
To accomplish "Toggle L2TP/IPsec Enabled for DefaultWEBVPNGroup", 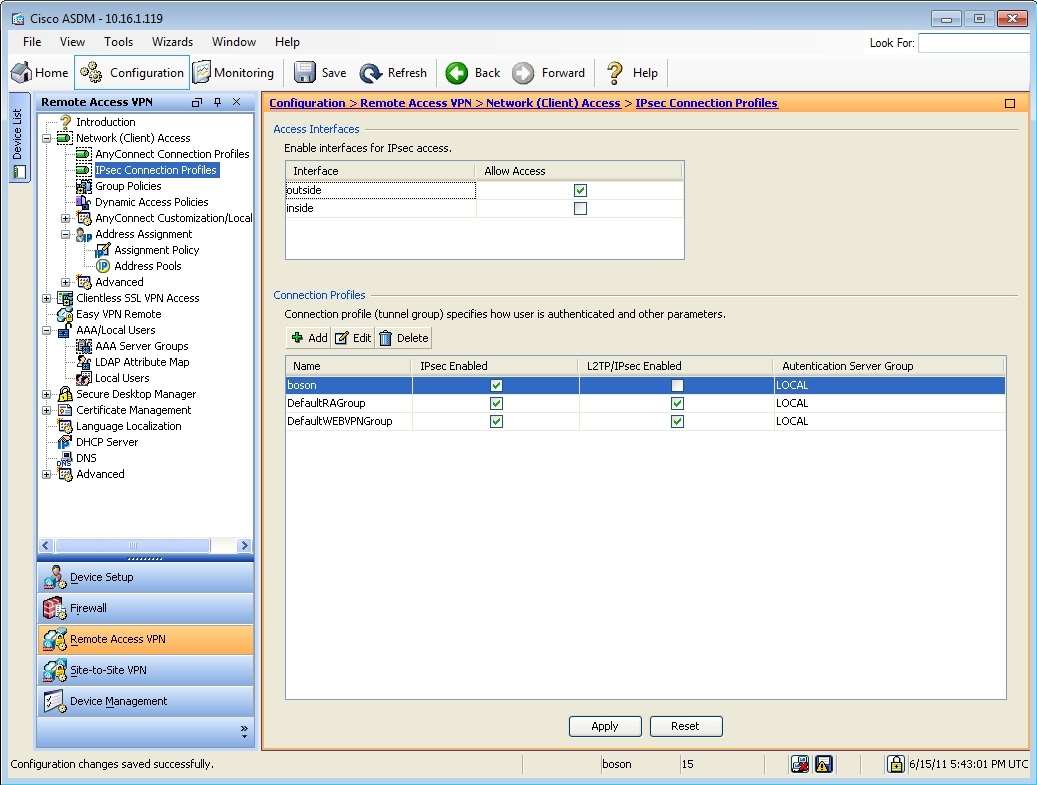I will click(x=677, y=421).
